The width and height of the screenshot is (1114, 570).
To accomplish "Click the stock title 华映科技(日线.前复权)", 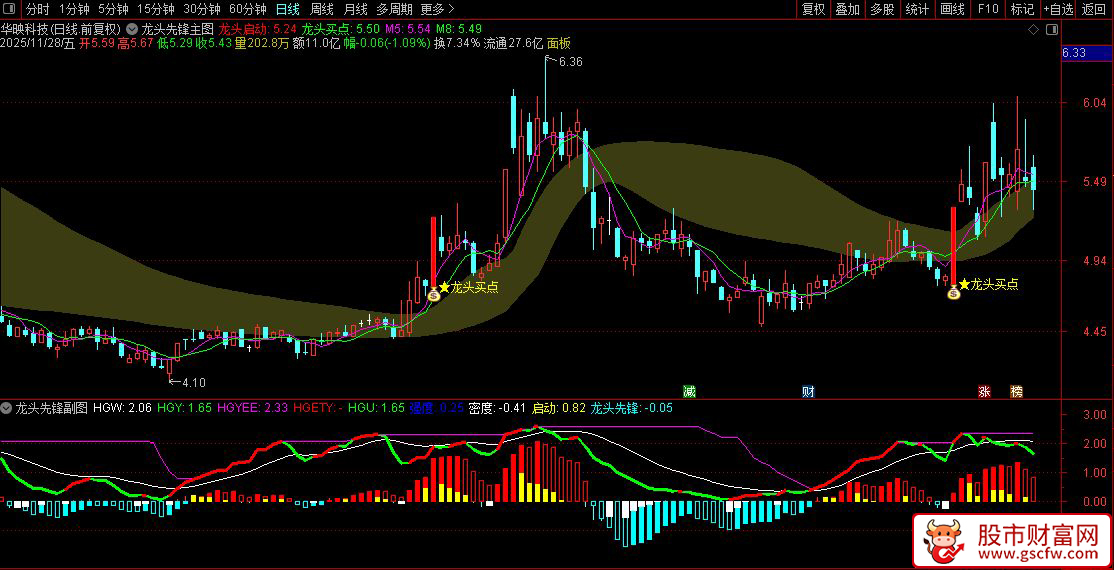I will pyautogui.click(x=62, y=30).
